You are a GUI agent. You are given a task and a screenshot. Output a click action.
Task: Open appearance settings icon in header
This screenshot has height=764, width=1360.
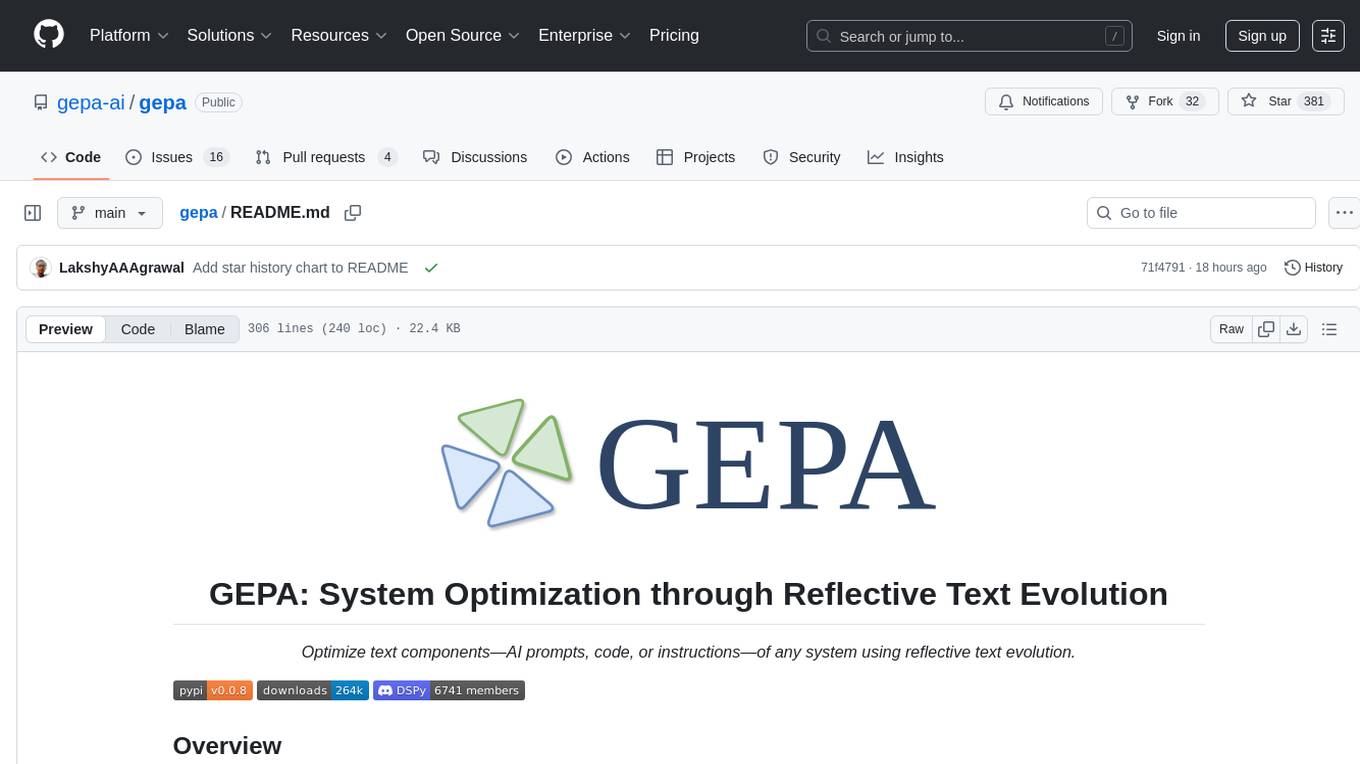pos(1328,36)
